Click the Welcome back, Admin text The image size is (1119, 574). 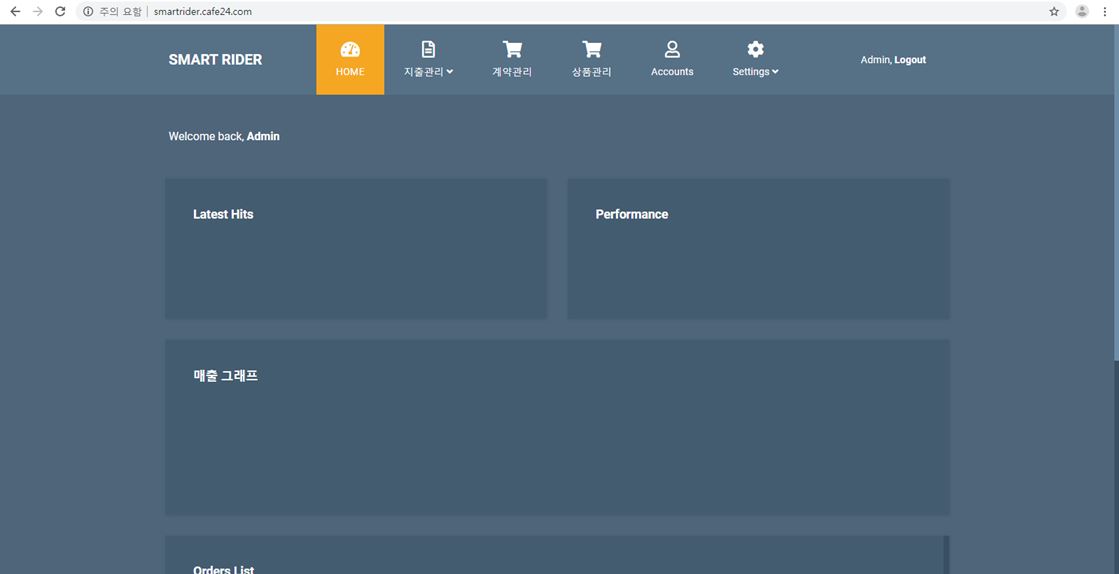(x=224, y=136)
